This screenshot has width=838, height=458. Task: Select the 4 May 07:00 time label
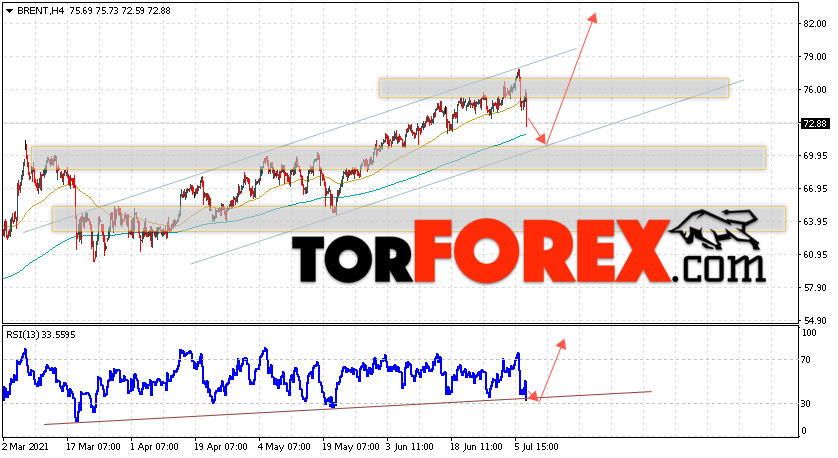click(284, 447)
